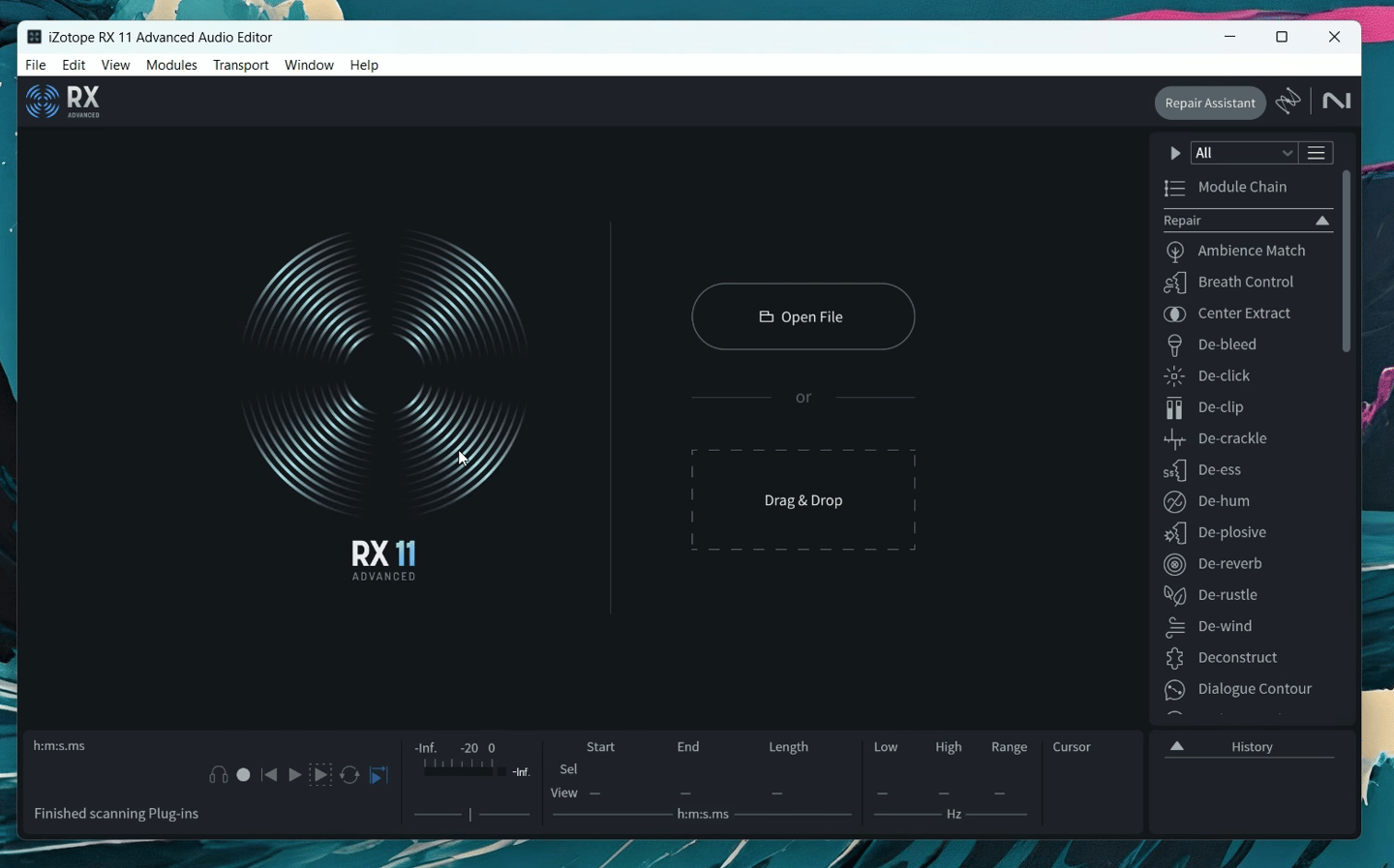Open the Transport menu
Screen dimensions: 1394x868
coord(241,65)
